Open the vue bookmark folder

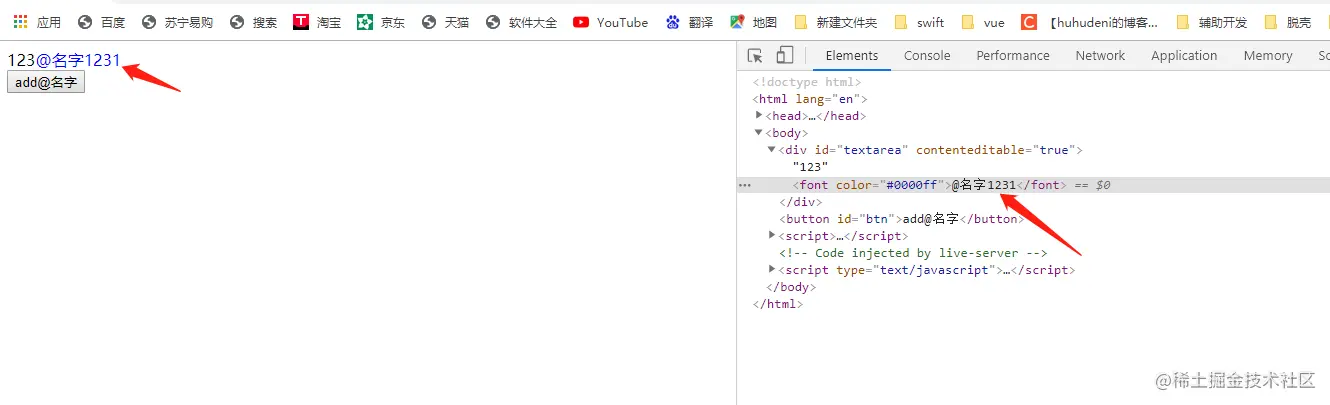click(x=982, y=22)
